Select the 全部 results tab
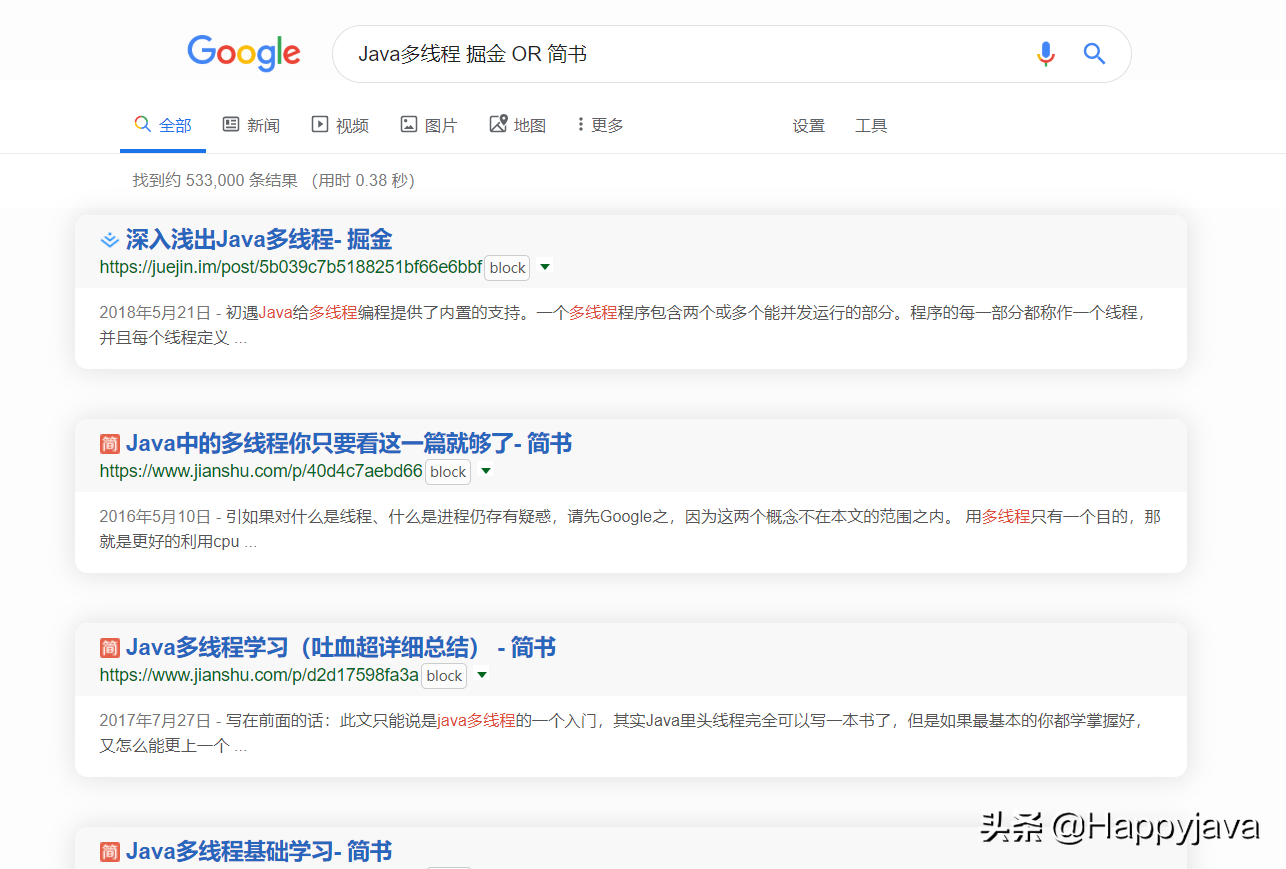Image resolution: width=1286 pixels, height=869 pixels. (163, 125)
